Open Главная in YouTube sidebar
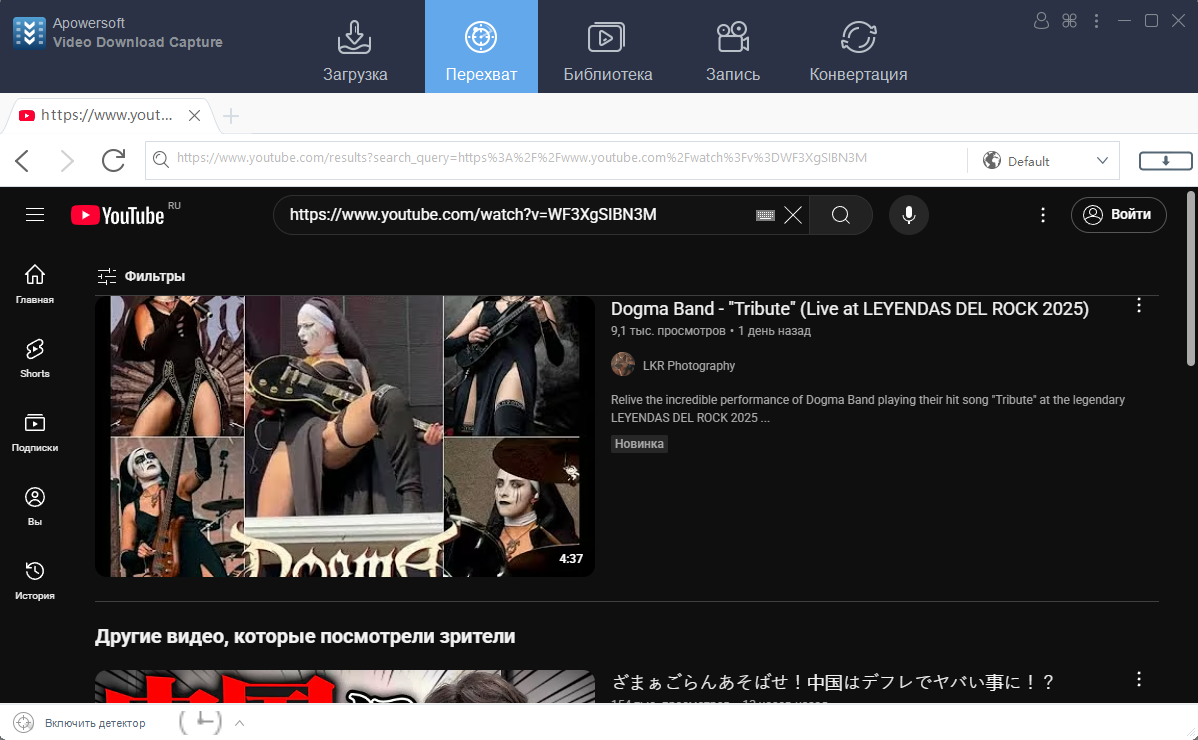Screen dimensions: 1198x740 tap(35, 284)
